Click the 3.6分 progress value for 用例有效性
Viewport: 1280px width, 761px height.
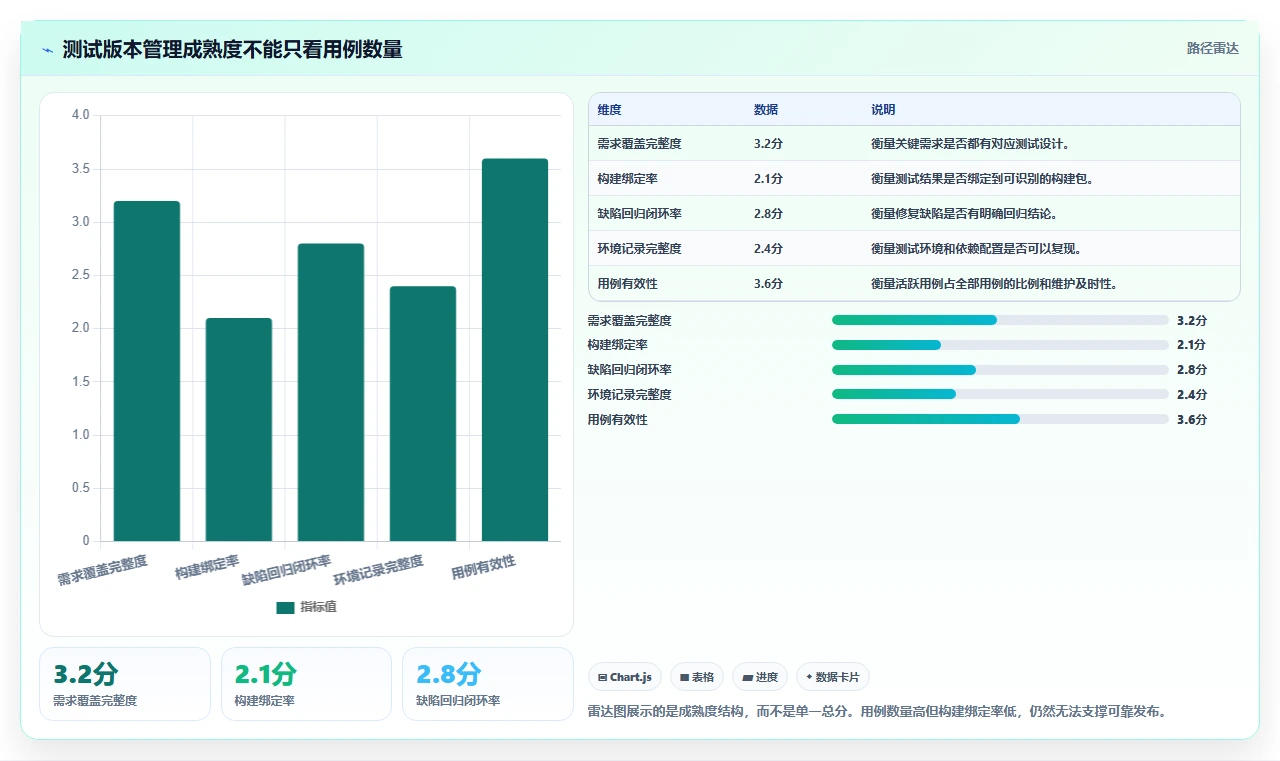point(1192,420)
